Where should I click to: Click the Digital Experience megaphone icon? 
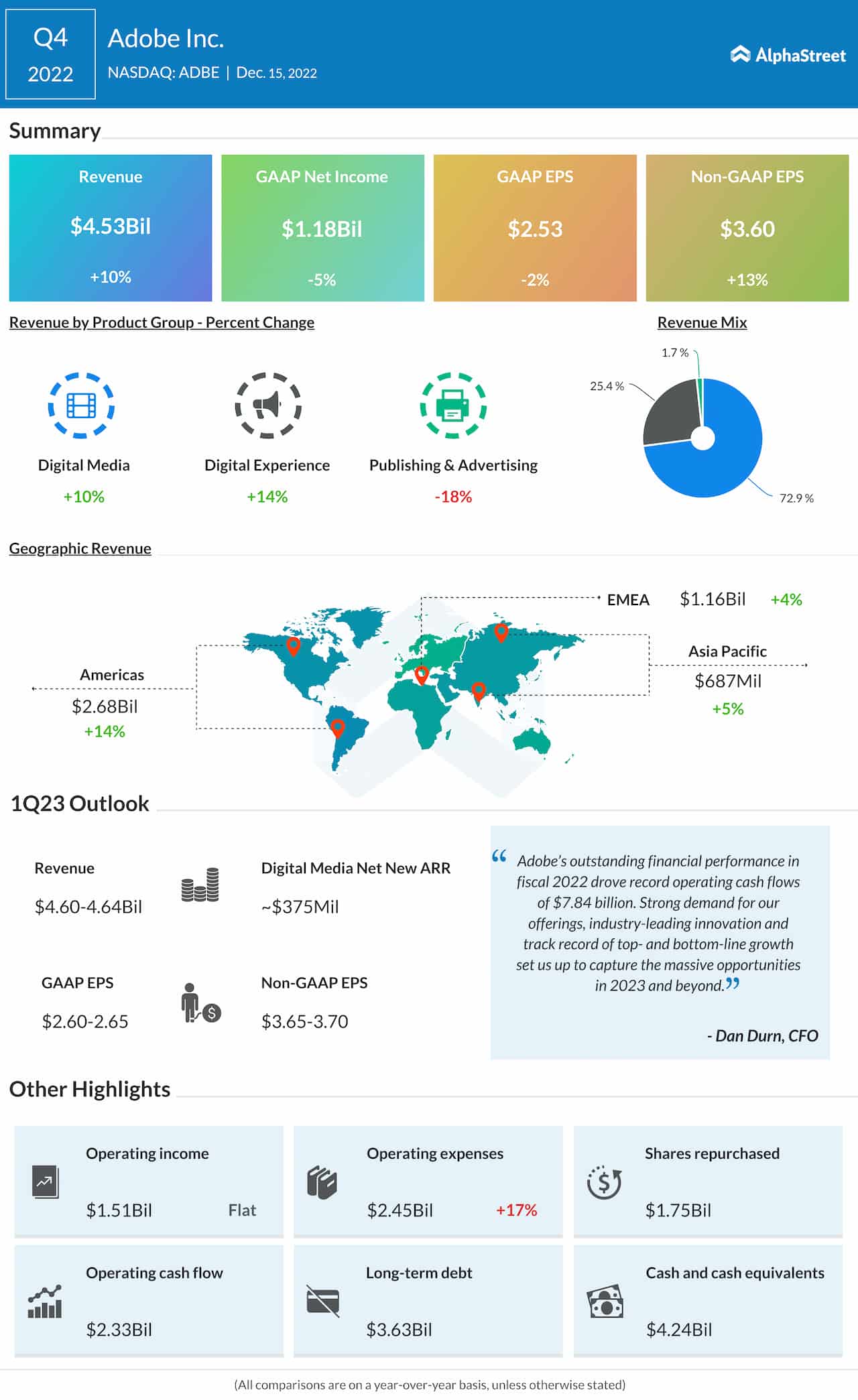tap(267, 405)
